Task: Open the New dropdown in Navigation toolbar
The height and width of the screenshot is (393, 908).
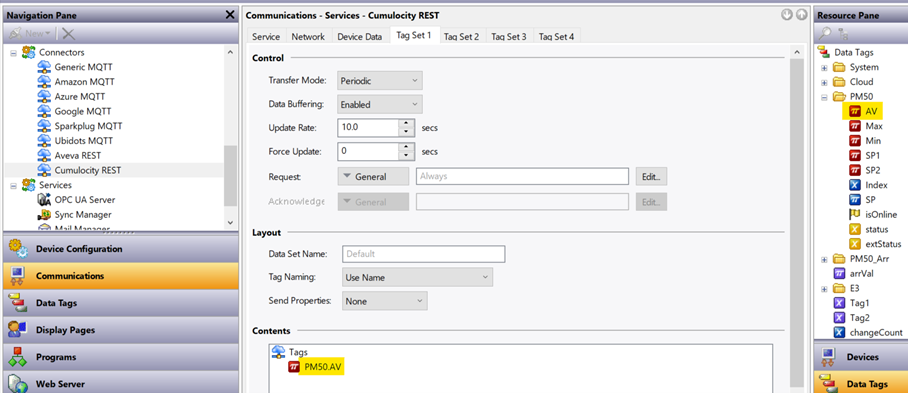Action: point(30,34)
